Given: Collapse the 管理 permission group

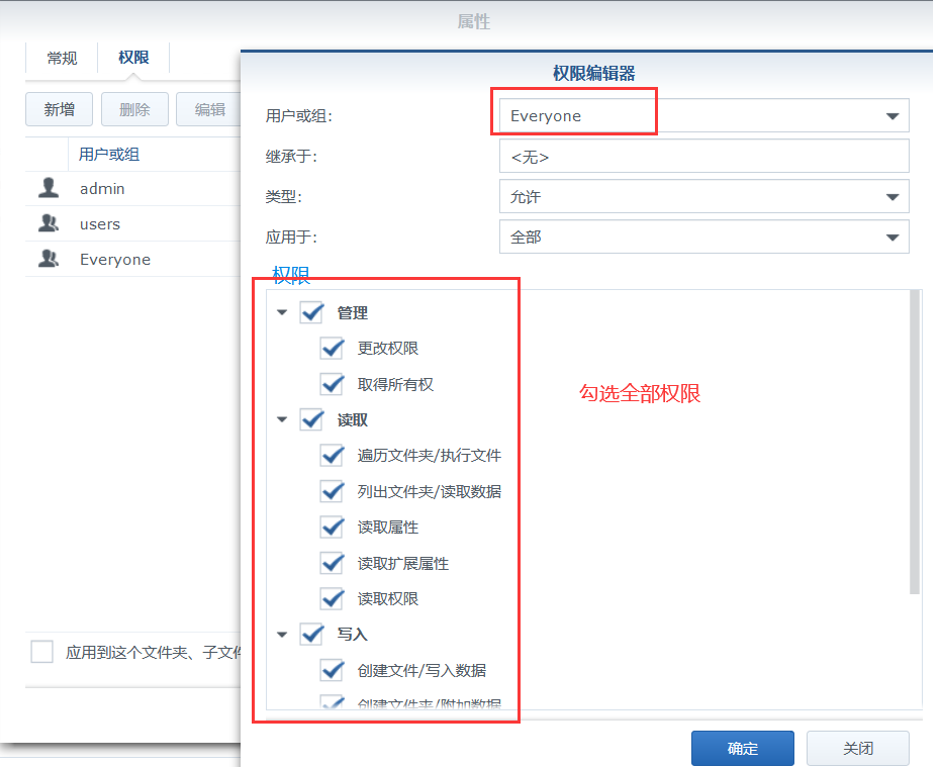Looking at the screenshot, I should point(282,313).
